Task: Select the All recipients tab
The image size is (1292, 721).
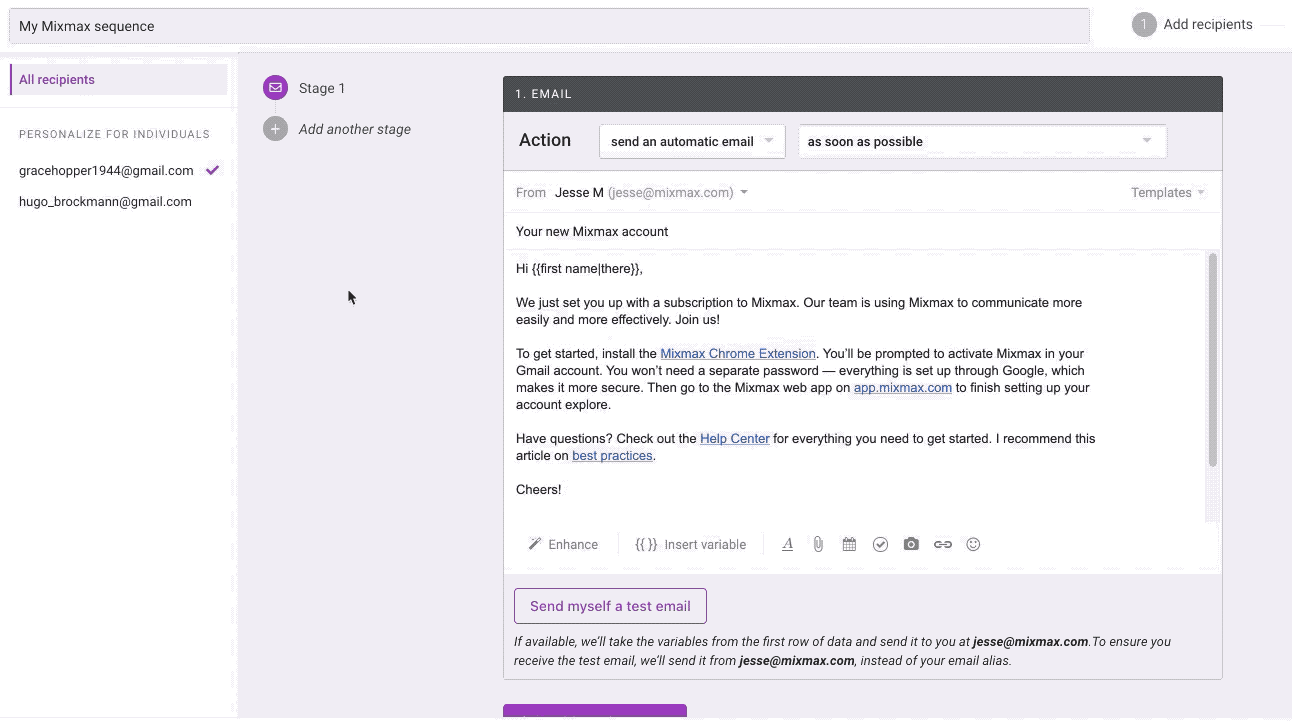Action: coord(118,80)
